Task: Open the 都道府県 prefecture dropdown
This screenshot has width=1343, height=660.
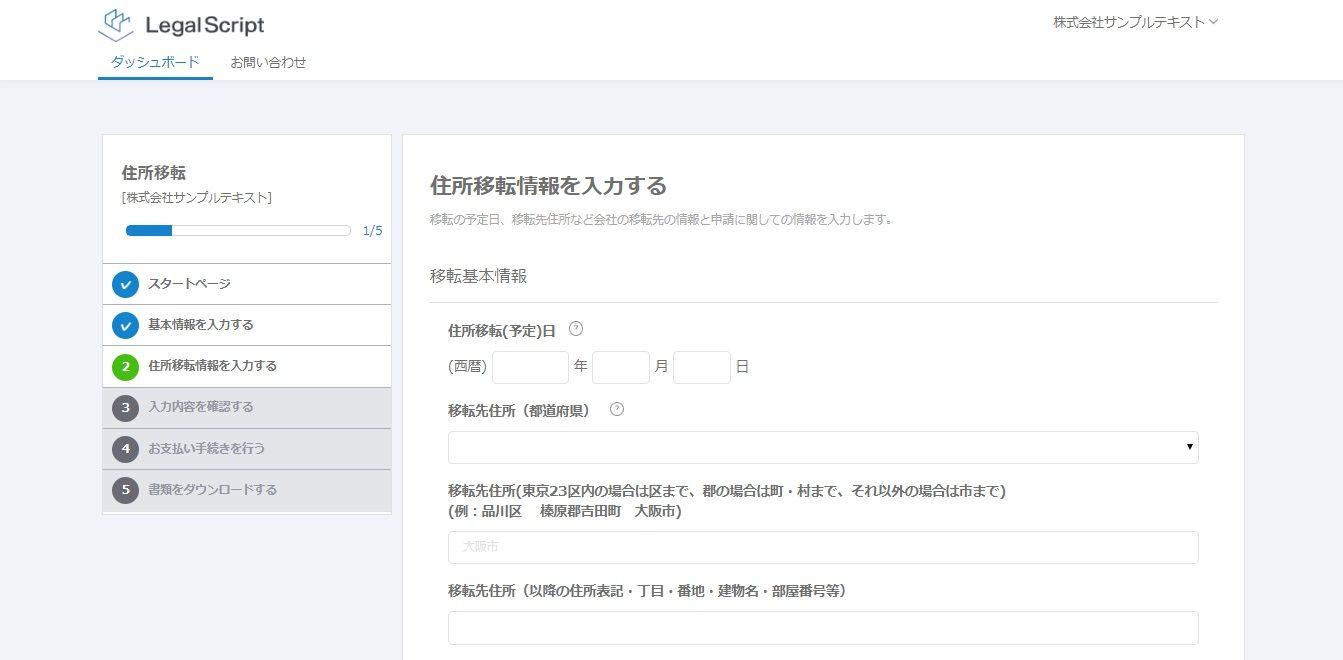Action: [822, 447]
